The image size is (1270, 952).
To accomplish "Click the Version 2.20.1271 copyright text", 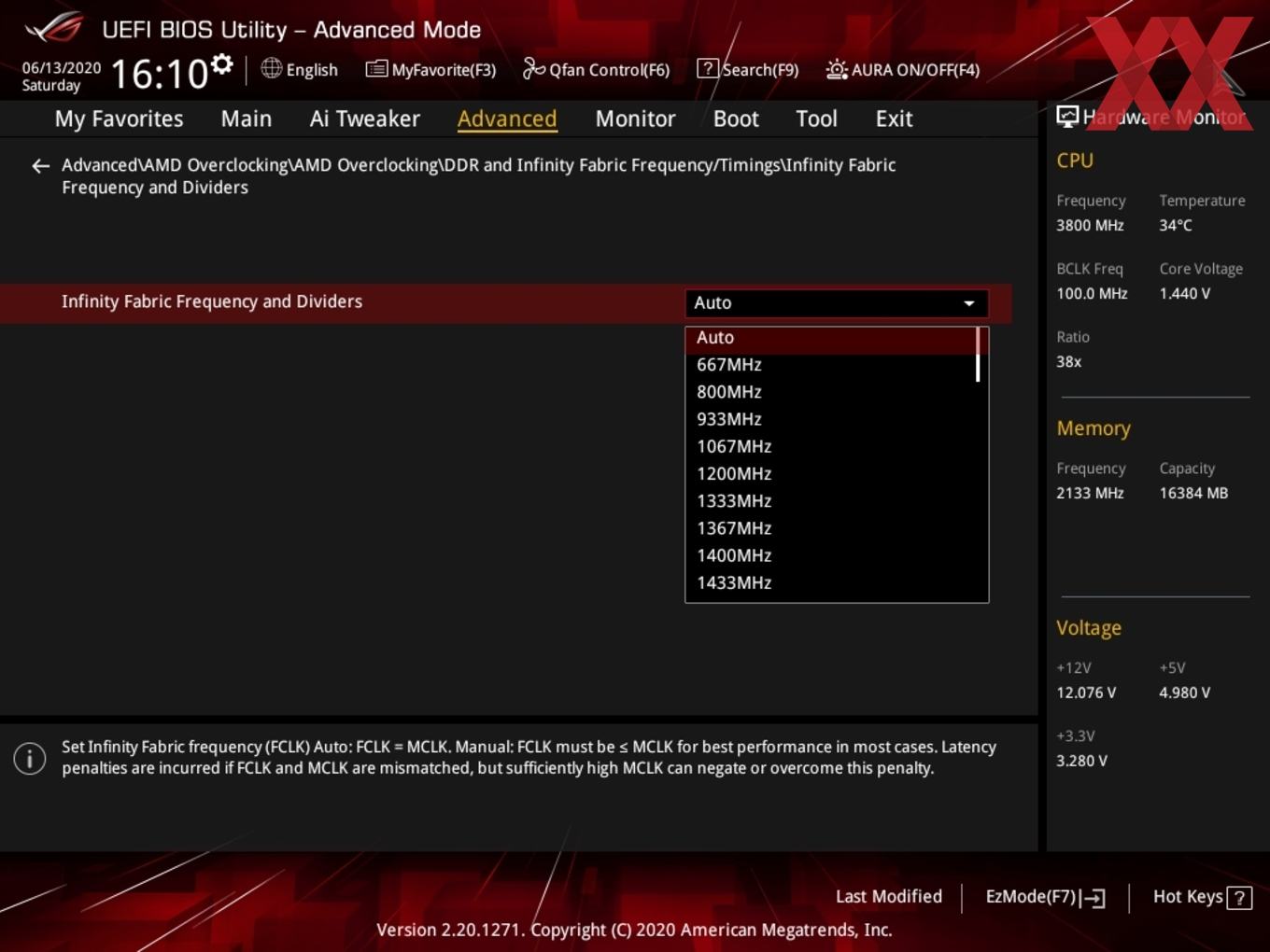I will pos(634,930).
